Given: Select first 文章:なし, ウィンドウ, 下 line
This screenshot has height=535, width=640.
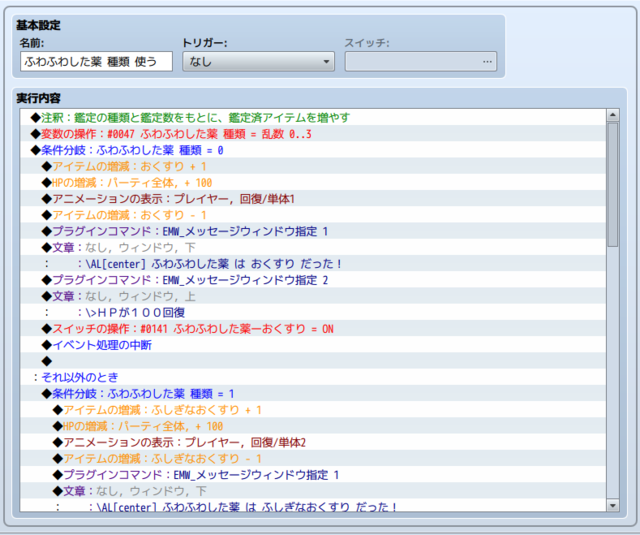Looking at the screenshot, I should [x=313, y=247].
